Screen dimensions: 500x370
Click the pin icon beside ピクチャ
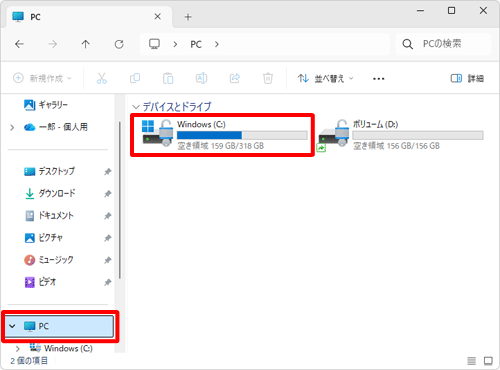click(x=107, y=238)
